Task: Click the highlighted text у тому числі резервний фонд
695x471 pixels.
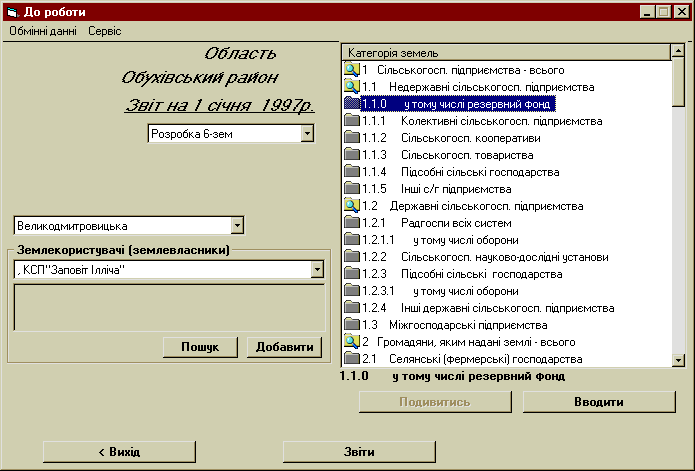Action: [x=477, y=104]
